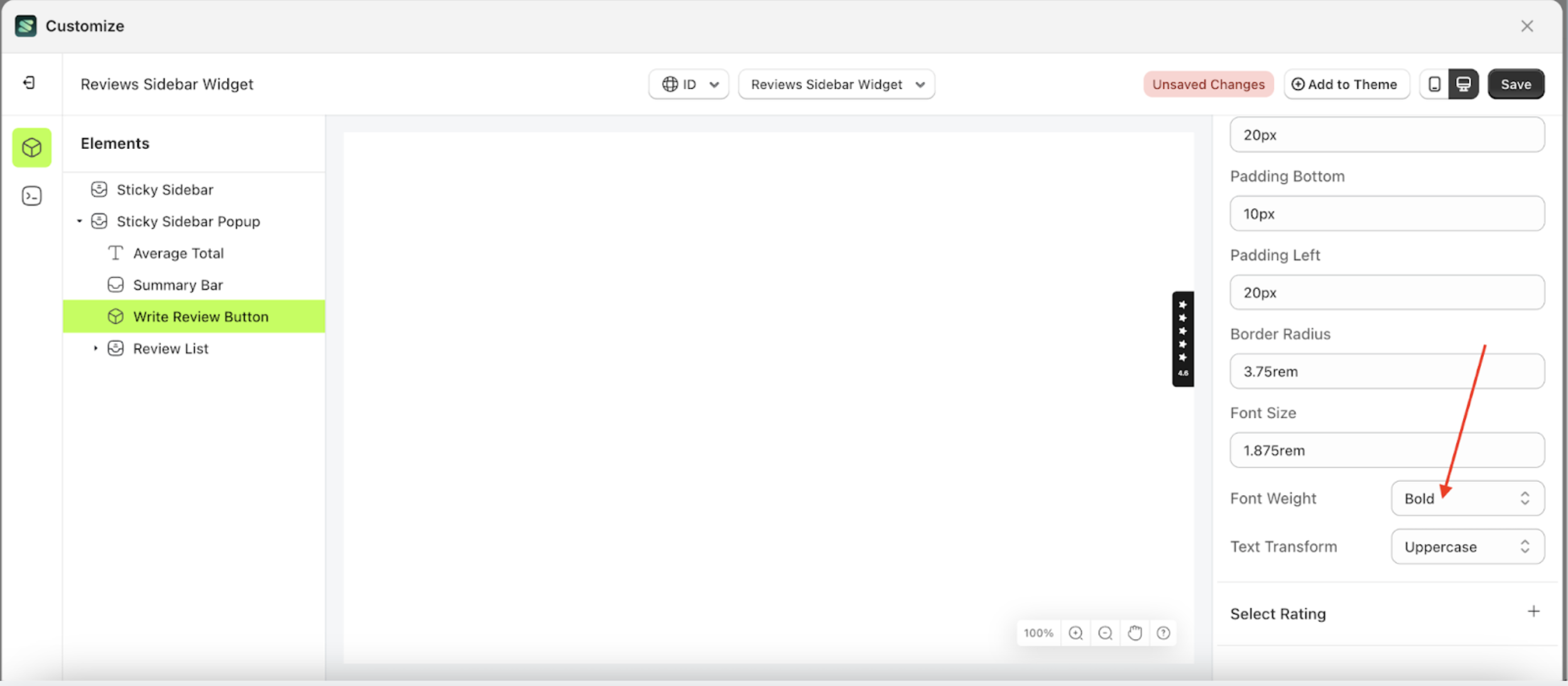
Task: Zoom in on the widget canvas
Action: (1075, 633)
